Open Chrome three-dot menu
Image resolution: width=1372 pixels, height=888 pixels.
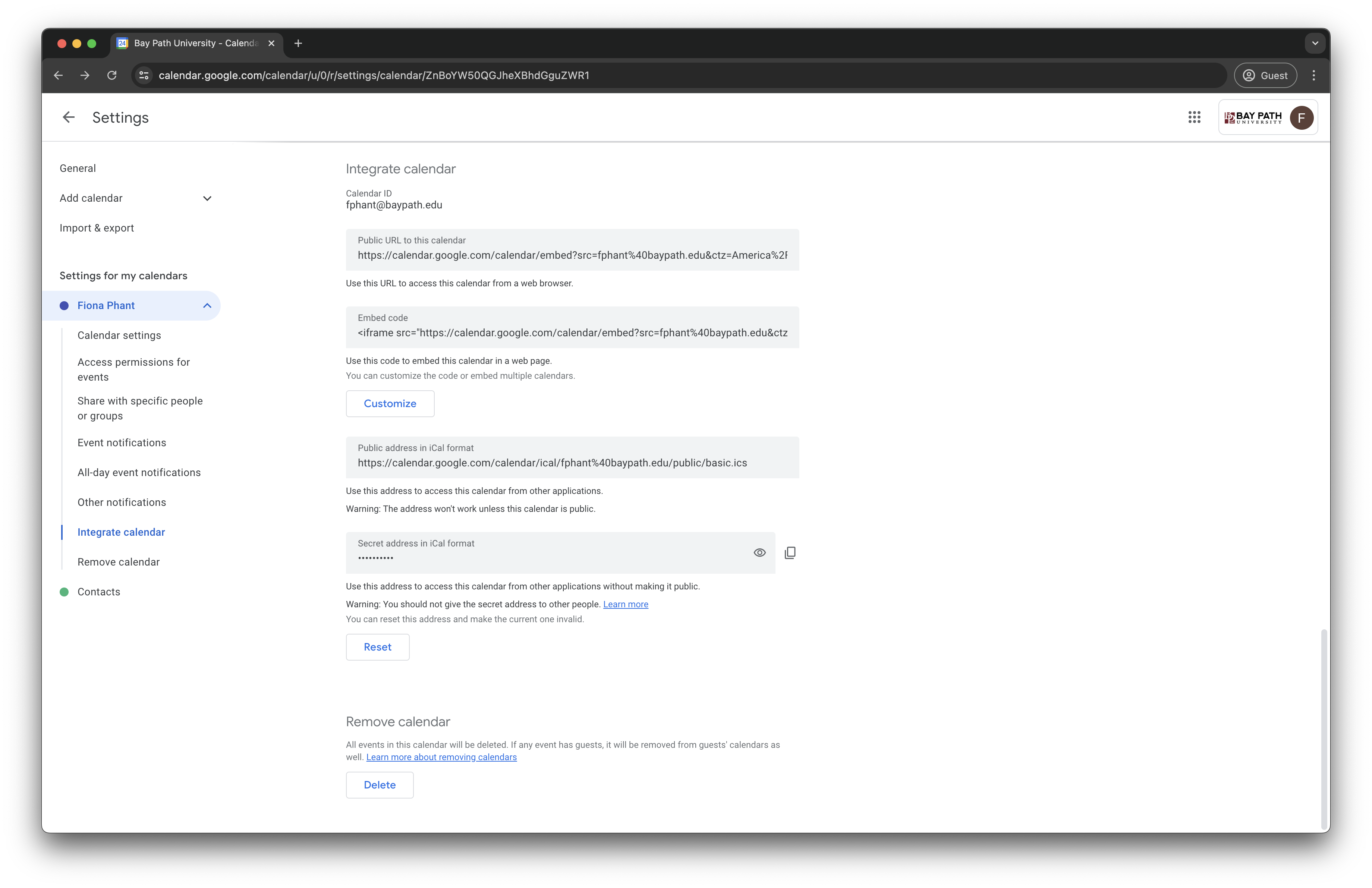click(x=1313, y=75)
